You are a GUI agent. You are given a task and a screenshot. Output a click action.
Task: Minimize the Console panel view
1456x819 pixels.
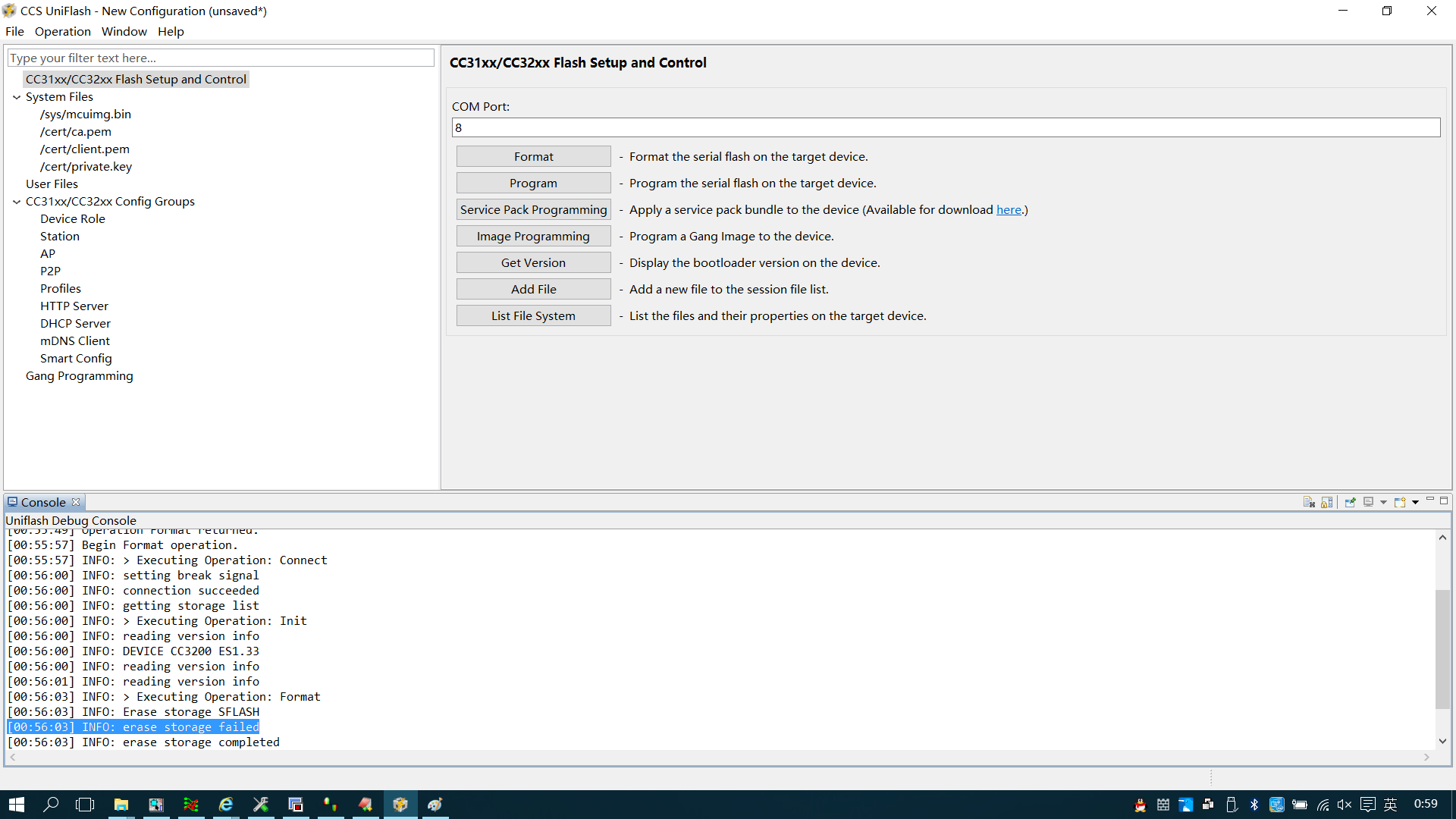pos(1430,500)
